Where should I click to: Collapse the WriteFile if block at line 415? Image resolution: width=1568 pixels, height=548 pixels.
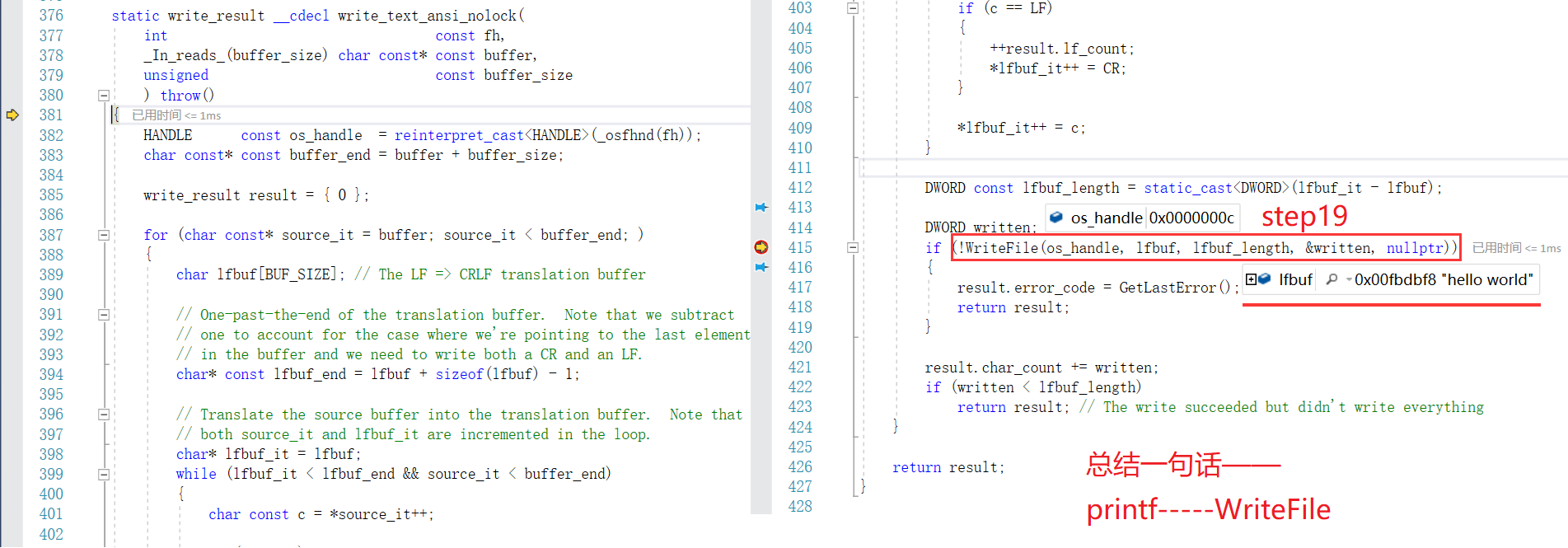point(853,247)
